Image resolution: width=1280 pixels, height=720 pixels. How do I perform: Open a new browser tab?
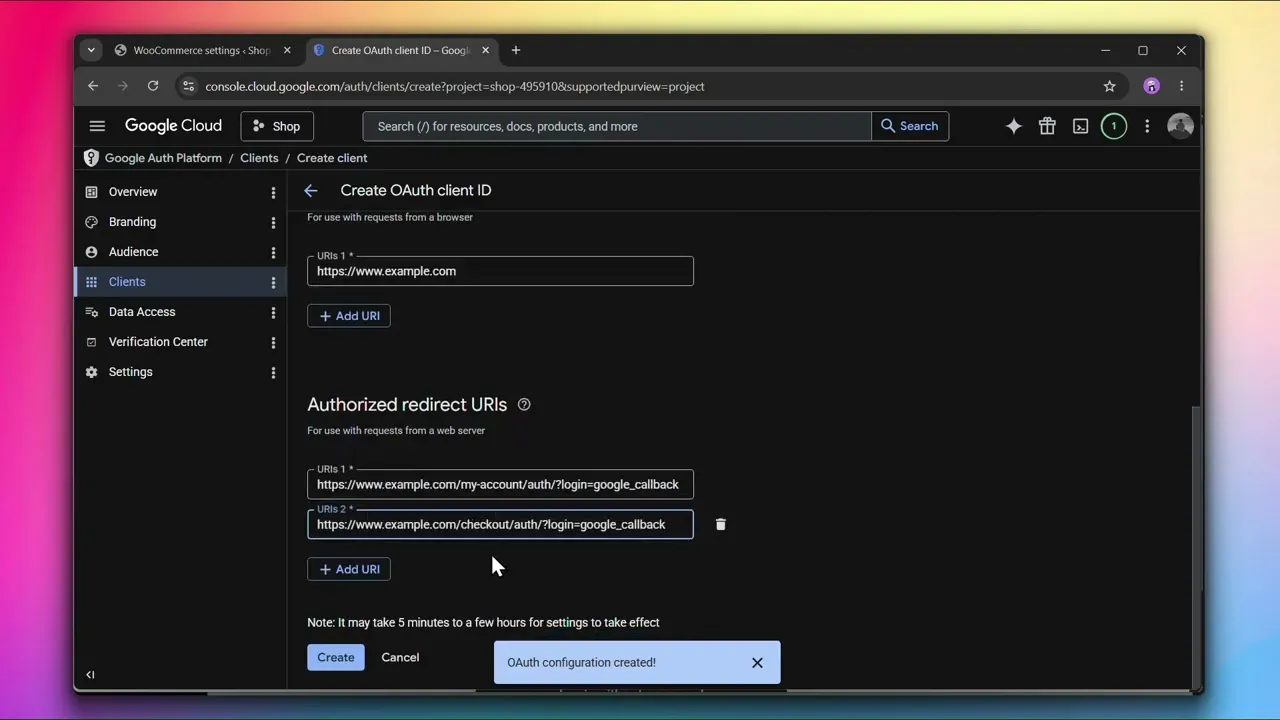tap(516, 50)
